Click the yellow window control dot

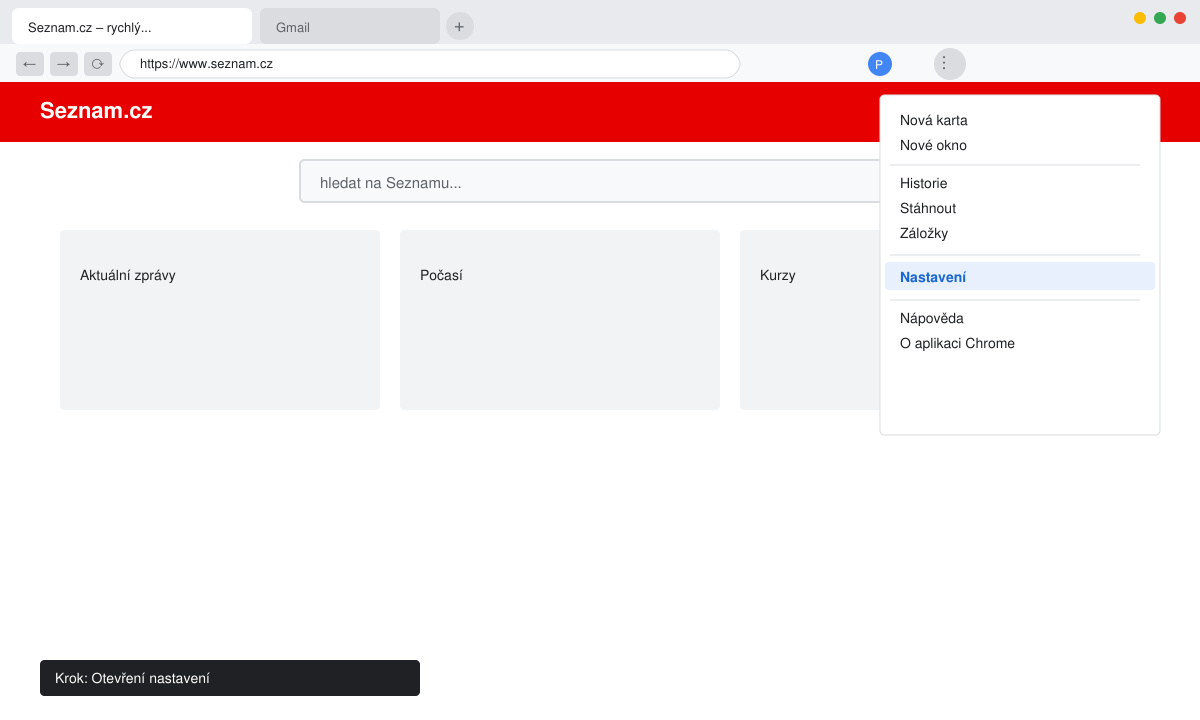pos(1140,18)
